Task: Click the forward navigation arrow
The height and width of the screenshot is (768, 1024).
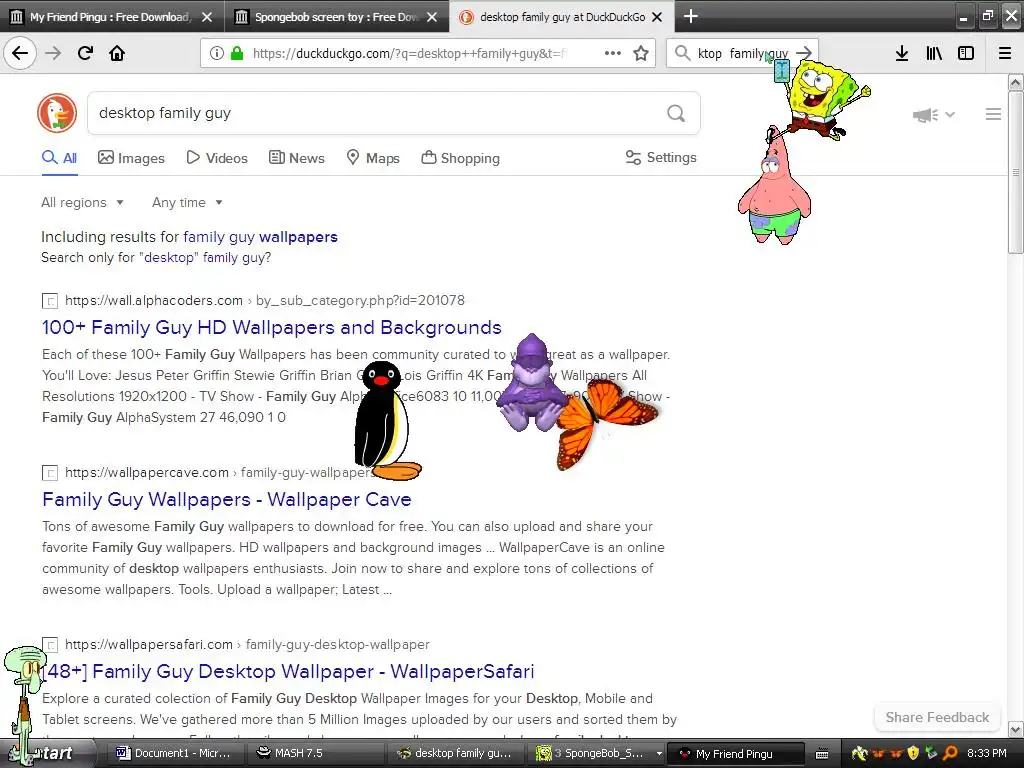Action: click(x=53, y=53)
